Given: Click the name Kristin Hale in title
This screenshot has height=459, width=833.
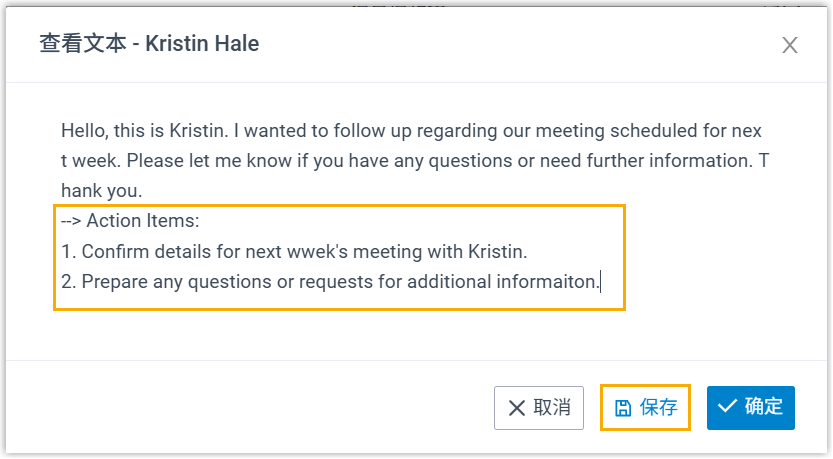Looking at the screenshot, I should tap(203, 44).
